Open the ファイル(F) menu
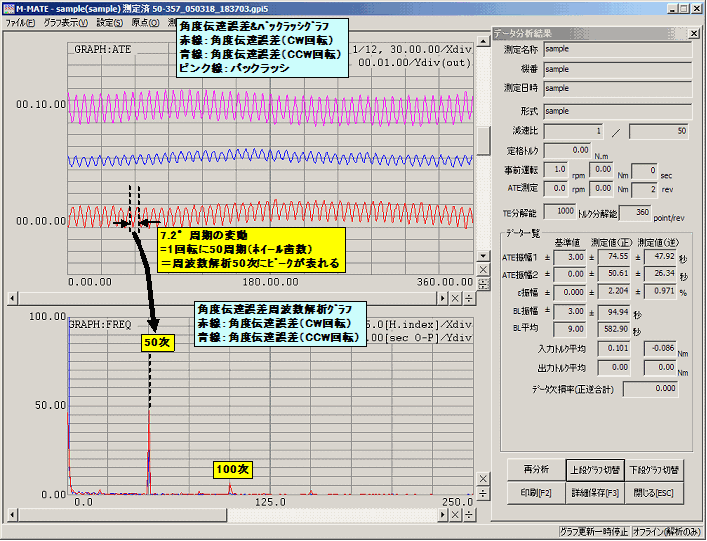Image resolution: width=707 pixels, height=541 pixels. [x=20, y=22]
